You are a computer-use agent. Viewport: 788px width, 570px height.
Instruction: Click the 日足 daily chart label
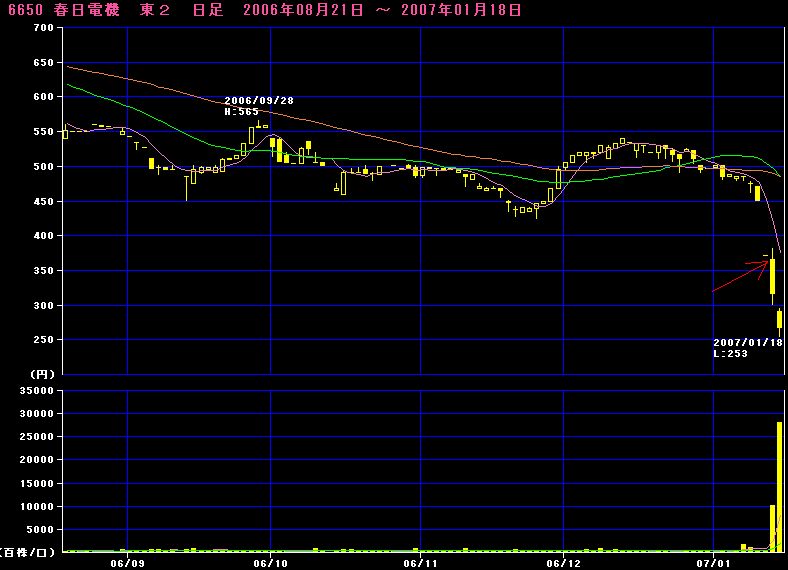click(208, 10)
